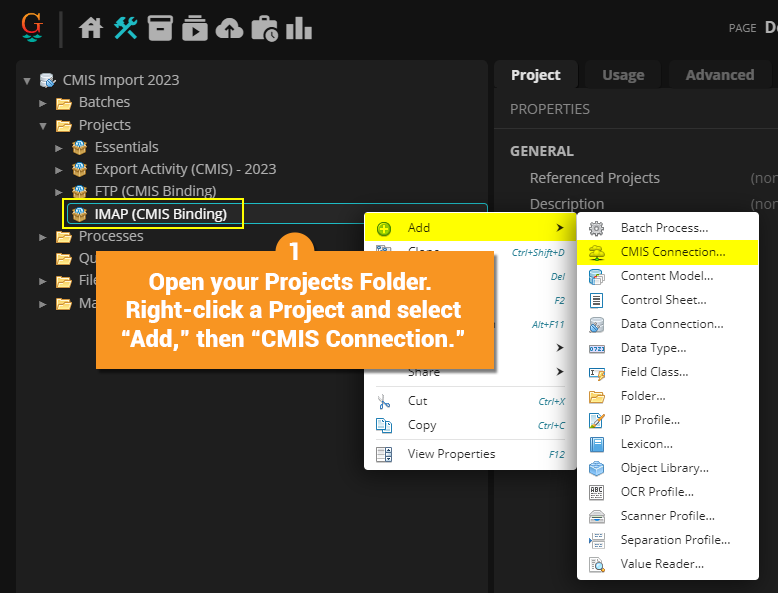Viewport: 778px width, 593px height.
Task: Expand Export Activity (CMIS) - 2023 arrow
Action: pos(59,170)
